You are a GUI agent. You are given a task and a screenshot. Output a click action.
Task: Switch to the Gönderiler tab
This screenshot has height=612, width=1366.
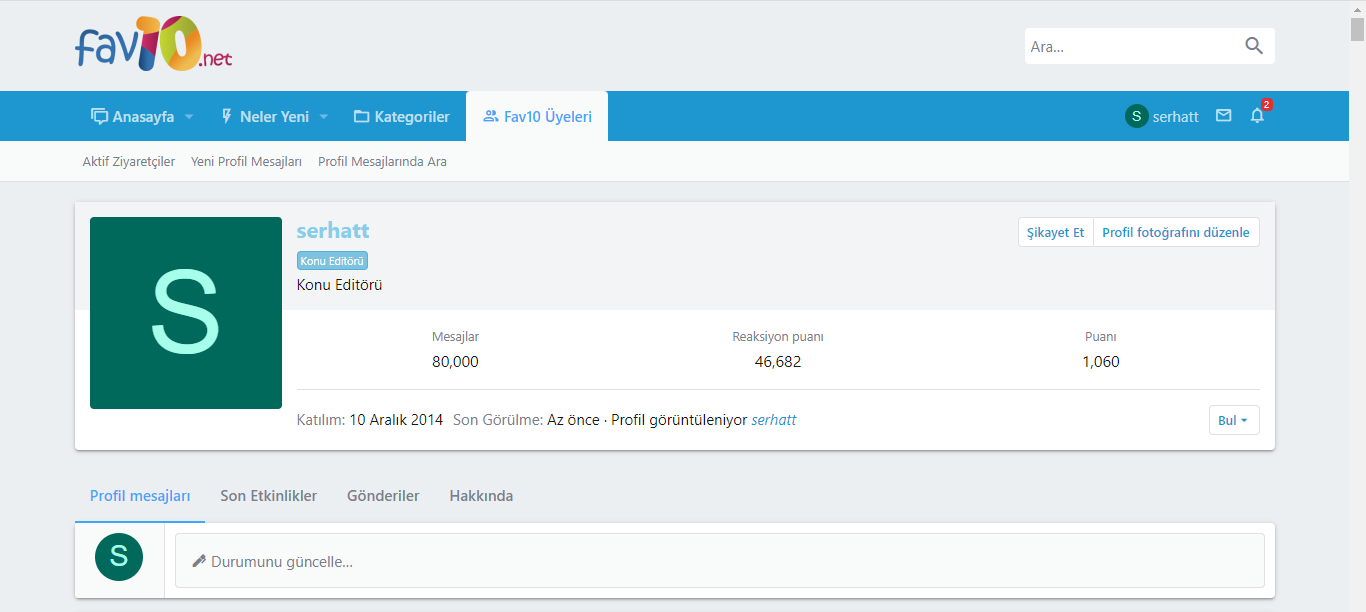point(383,496)
